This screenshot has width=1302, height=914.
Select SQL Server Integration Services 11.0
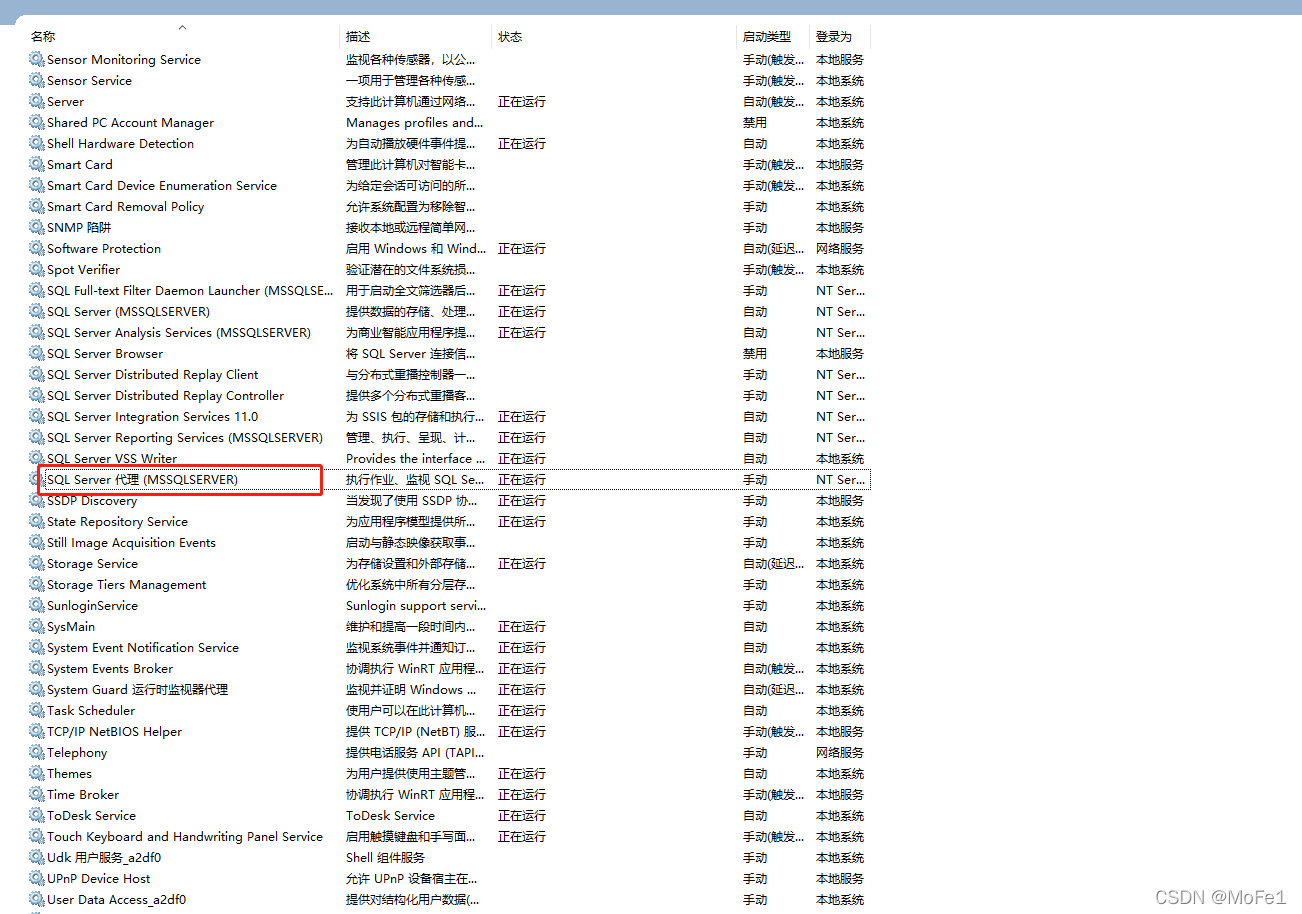click(x=152, y=416)
